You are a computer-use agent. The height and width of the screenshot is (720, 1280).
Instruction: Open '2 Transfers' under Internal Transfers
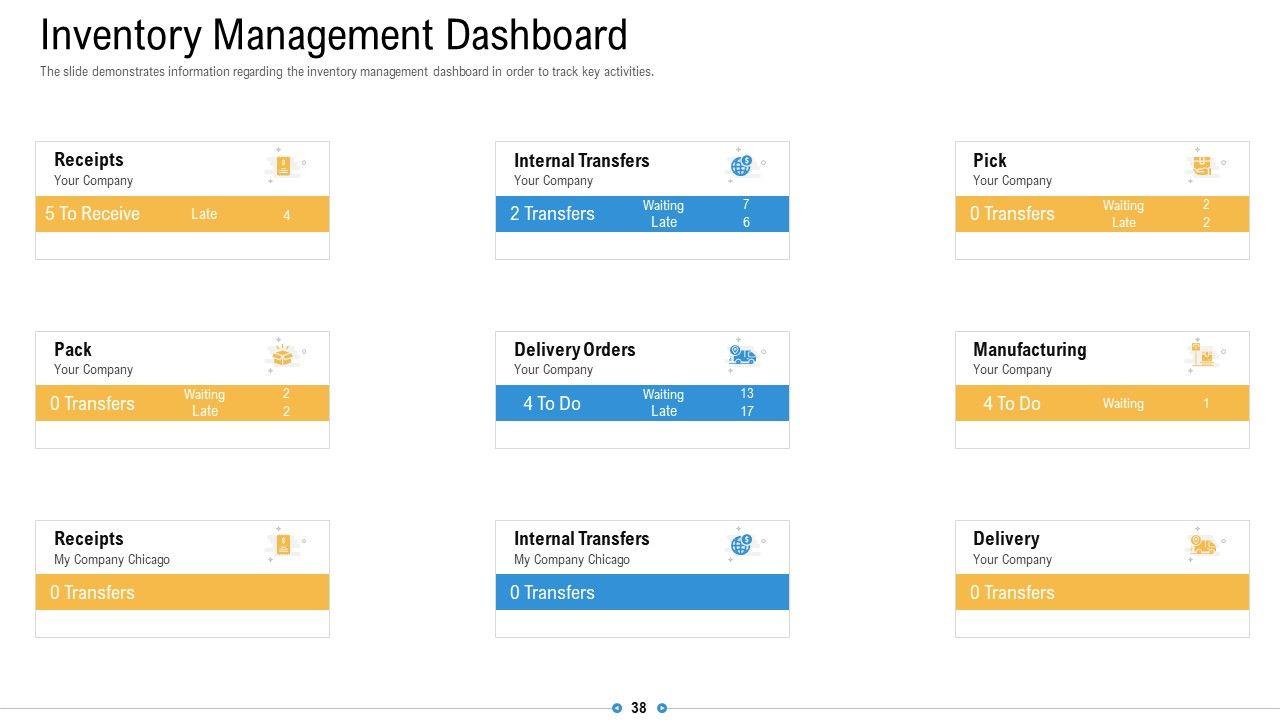pyautogui.click(x=552, y=214)
